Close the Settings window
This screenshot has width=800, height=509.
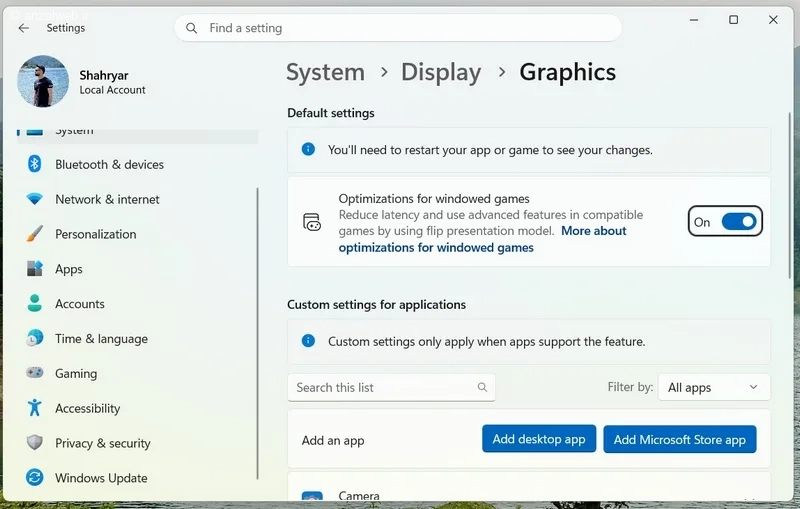773,20
